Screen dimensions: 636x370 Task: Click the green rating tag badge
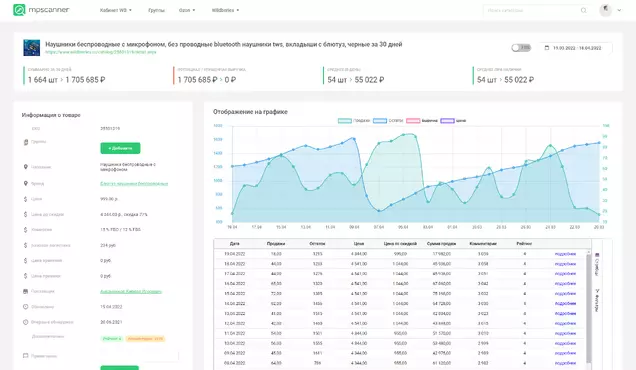pyautogui.click(x=112, y=338)
